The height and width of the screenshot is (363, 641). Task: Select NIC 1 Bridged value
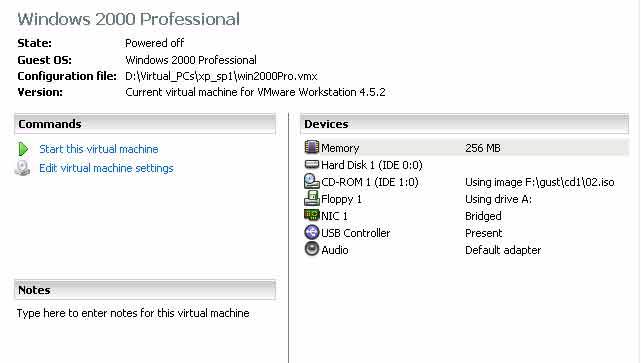[483, 216]
